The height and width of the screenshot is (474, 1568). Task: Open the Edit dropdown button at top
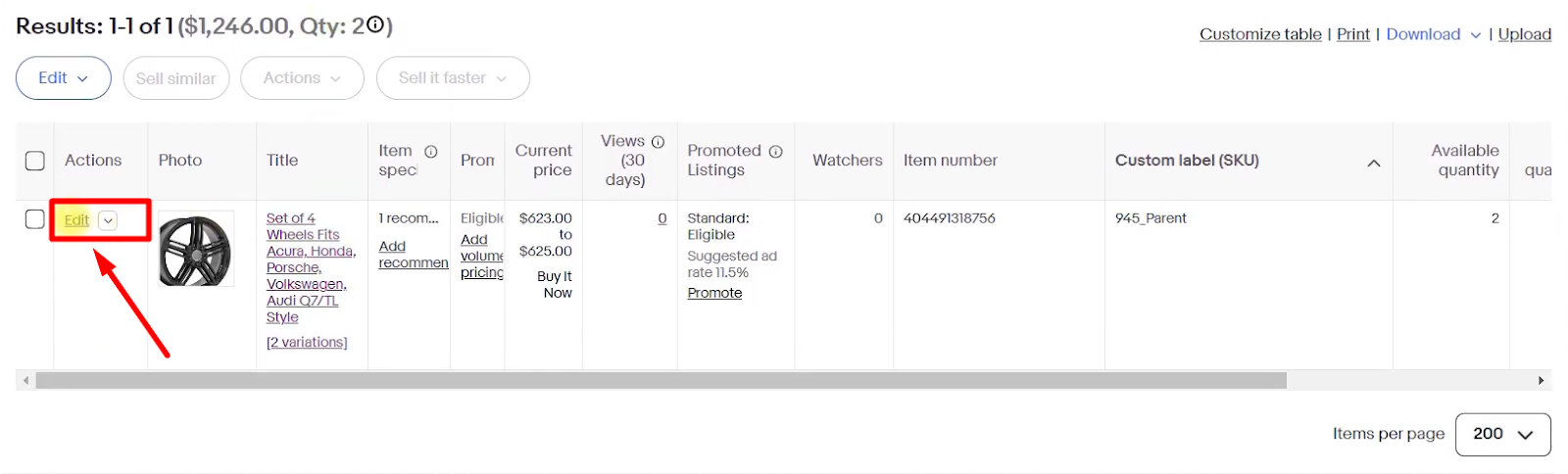pyautogui.click(x=64, y=78)
